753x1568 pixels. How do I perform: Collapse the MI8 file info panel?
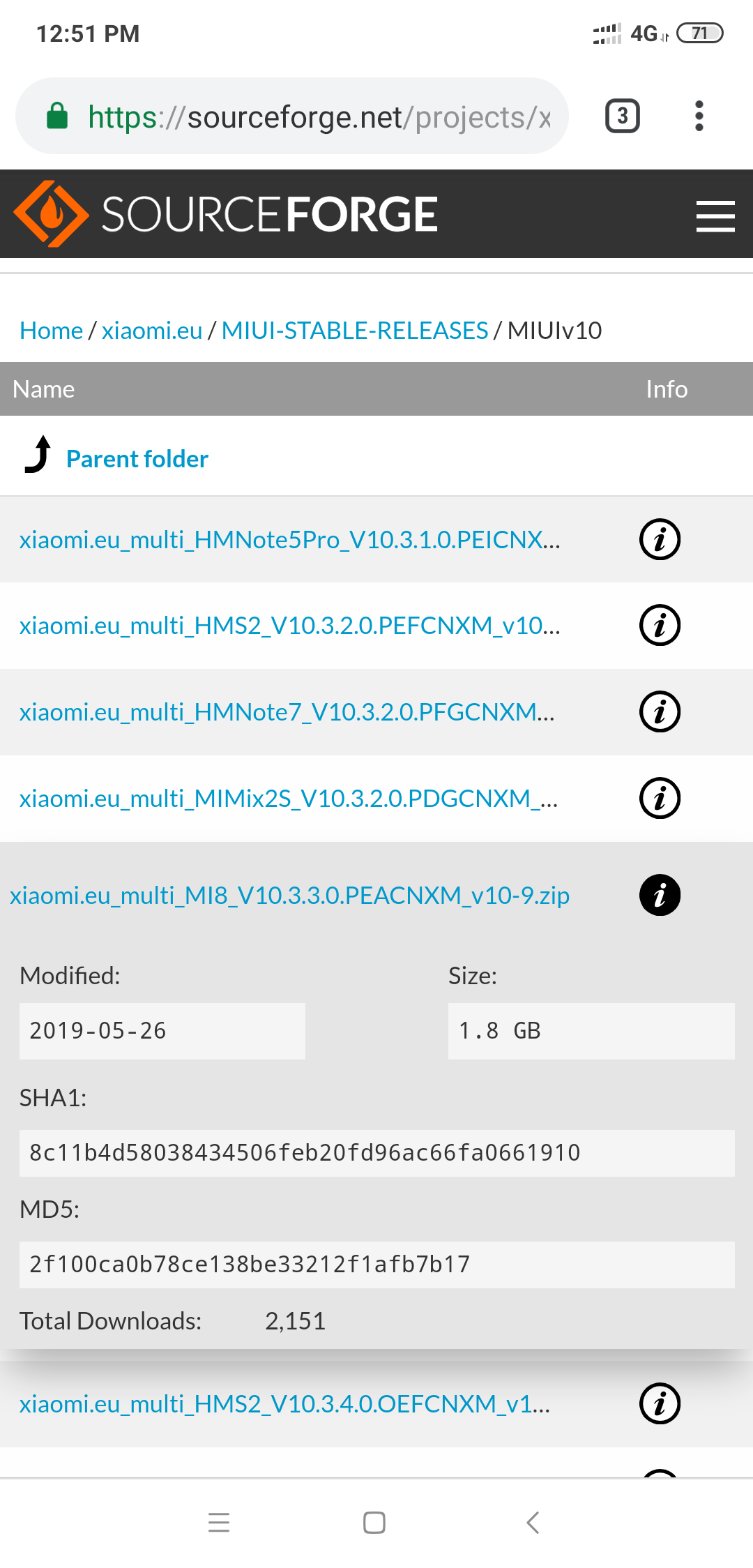click(x=660, y=895)
